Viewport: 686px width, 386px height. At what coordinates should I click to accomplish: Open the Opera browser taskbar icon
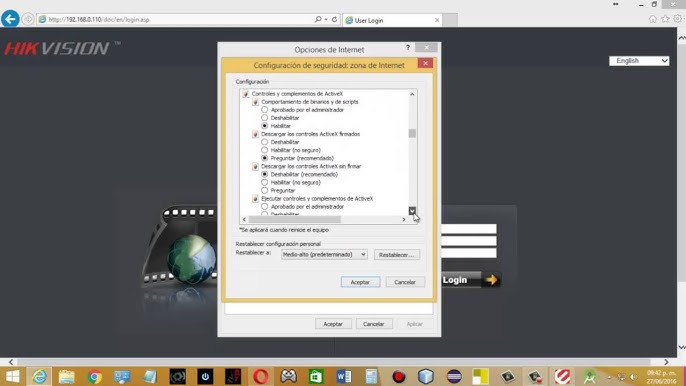[x=261, y=376]
